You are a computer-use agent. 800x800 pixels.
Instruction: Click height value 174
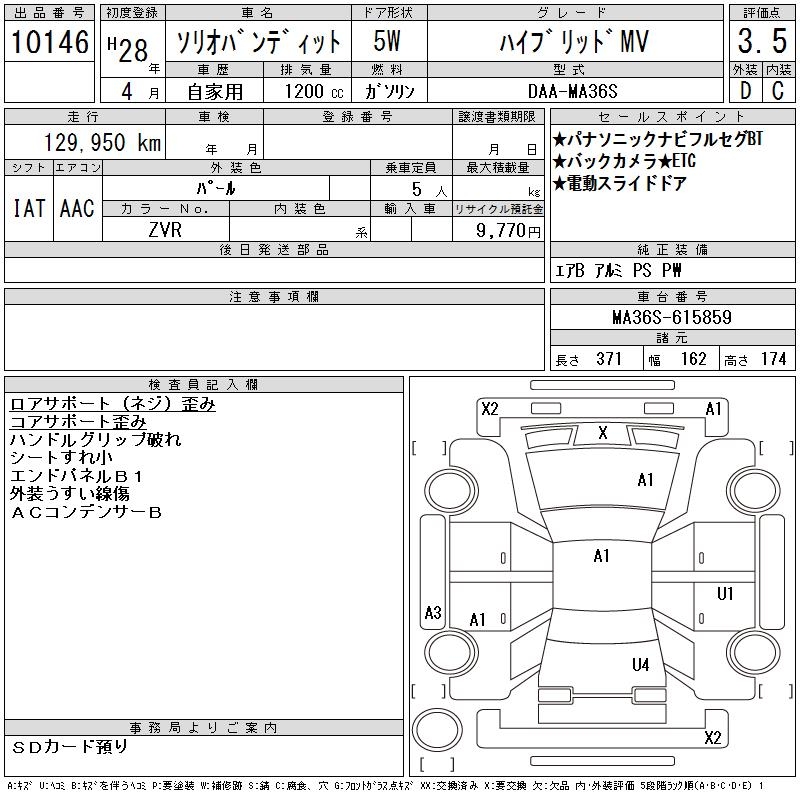point(773,359)
